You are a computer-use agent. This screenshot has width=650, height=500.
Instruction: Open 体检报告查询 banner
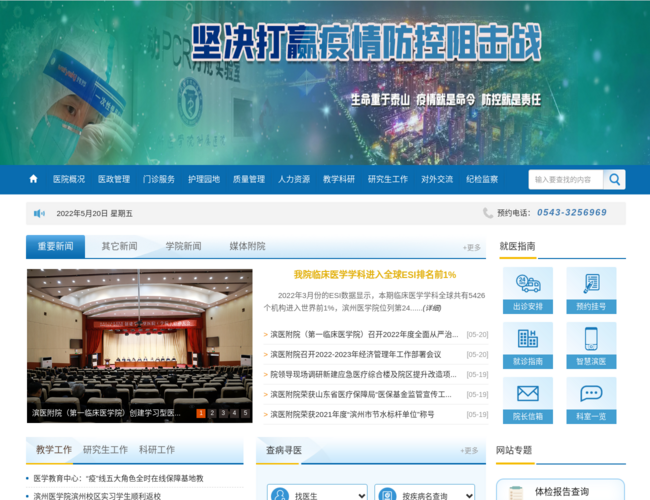(x=560, y=492)
